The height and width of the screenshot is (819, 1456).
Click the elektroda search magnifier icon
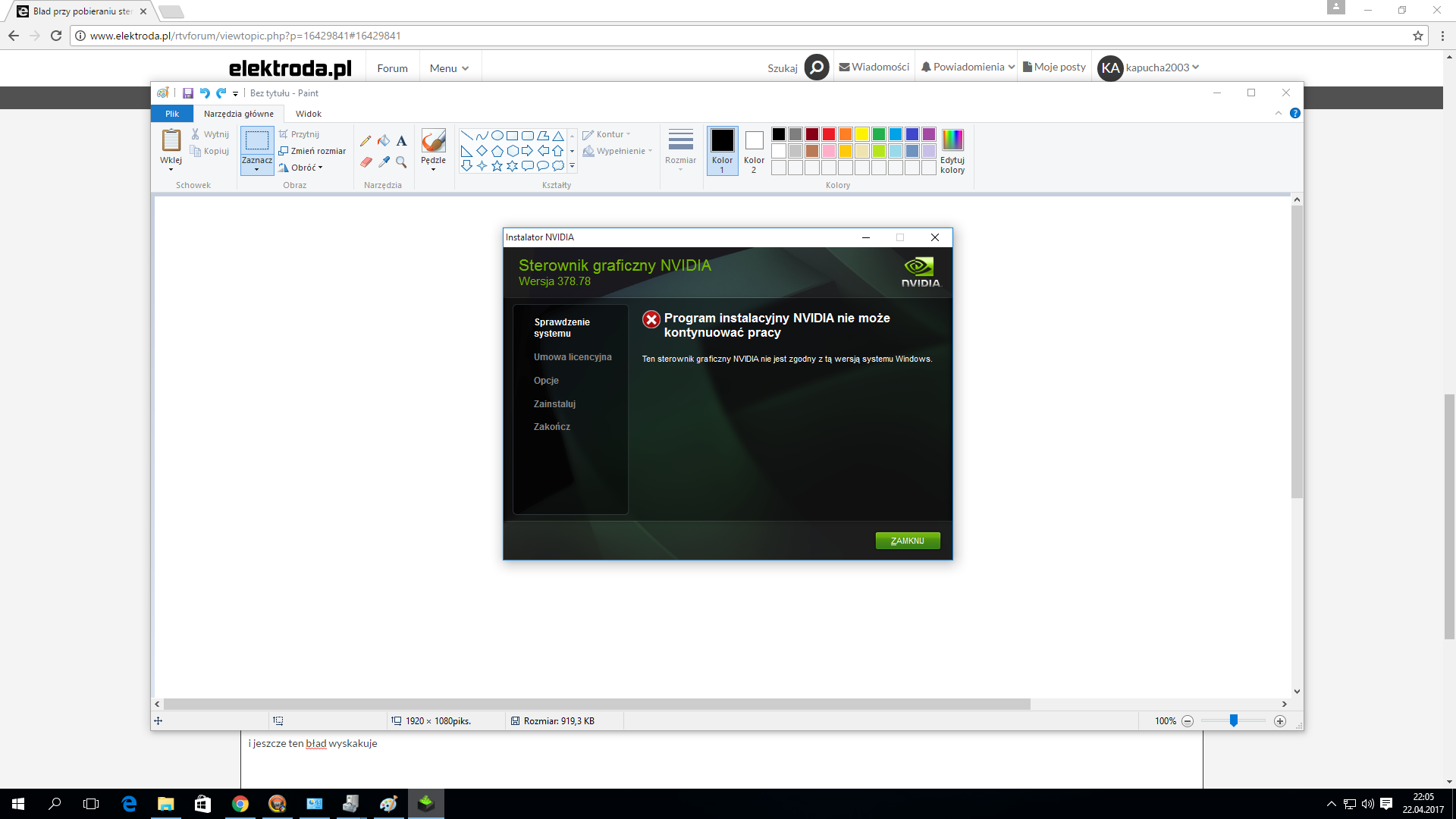817,67
